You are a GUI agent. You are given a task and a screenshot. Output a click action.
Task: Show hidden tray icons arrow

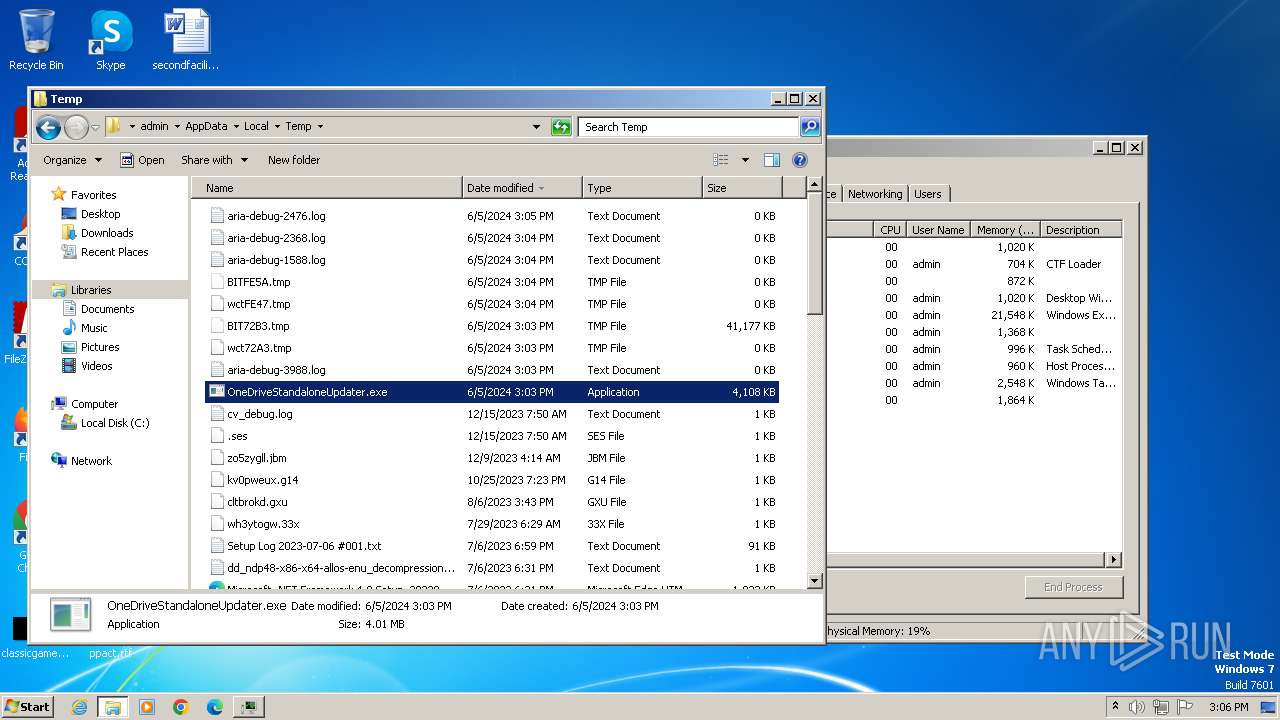[x=1115, y=706]
